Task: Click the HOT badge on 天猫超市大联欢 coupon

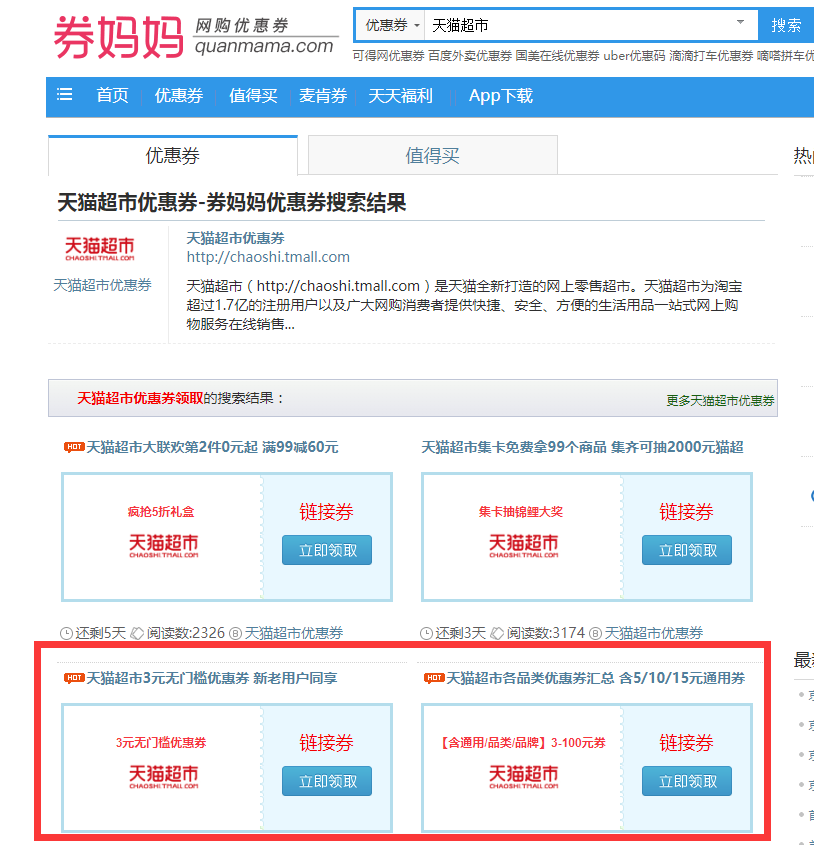Action: 74,447
